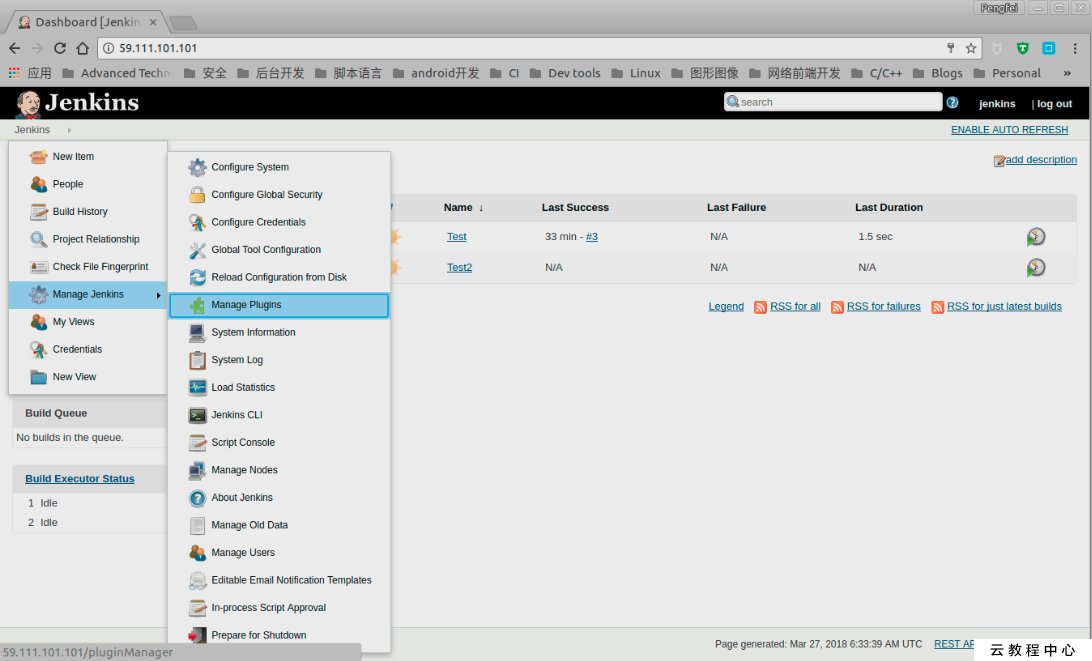Click the Manage Nodes icon
Viewport: 1092px width, 661px height.
tap(198, 470)
